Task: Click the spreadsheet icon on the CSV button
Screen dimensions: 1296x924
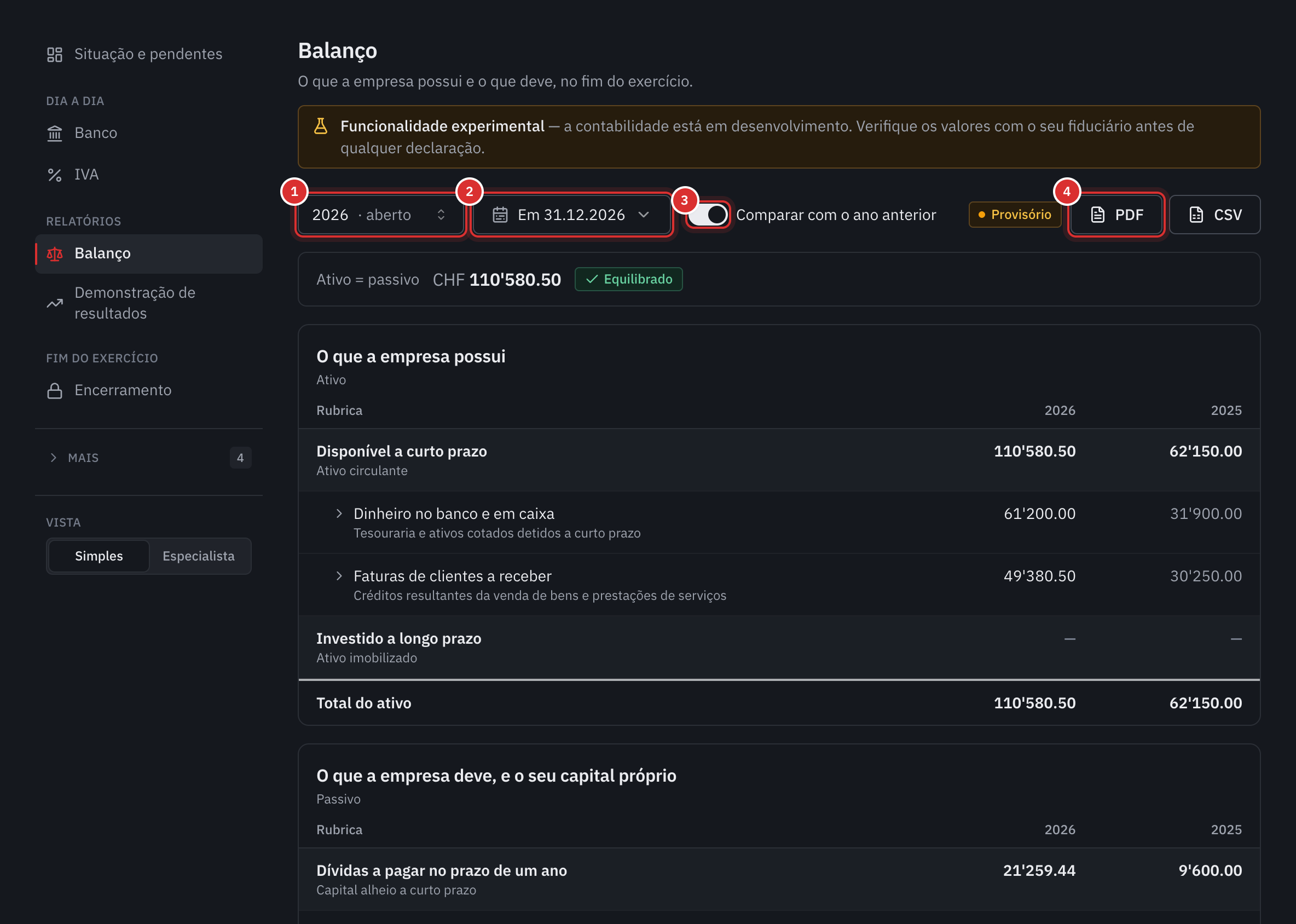Action: click(1196, 215)
